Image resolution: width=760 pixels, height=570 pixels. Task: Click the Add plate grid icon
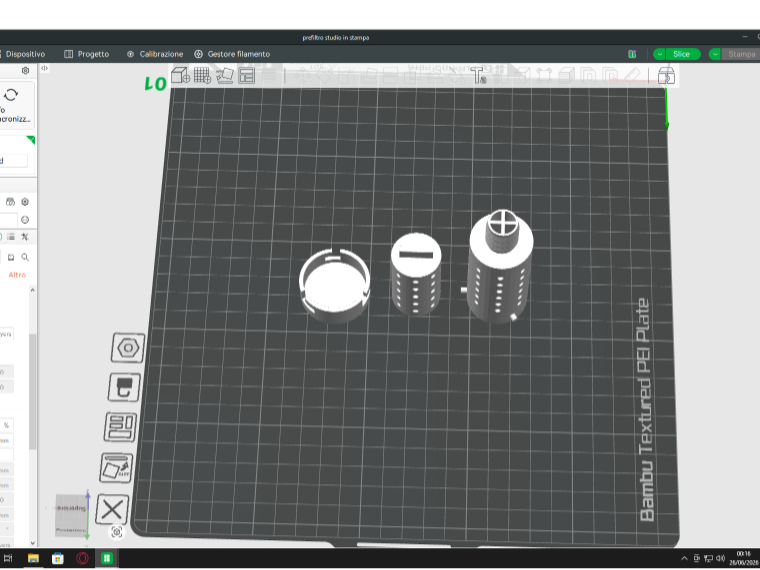(202, 76)
